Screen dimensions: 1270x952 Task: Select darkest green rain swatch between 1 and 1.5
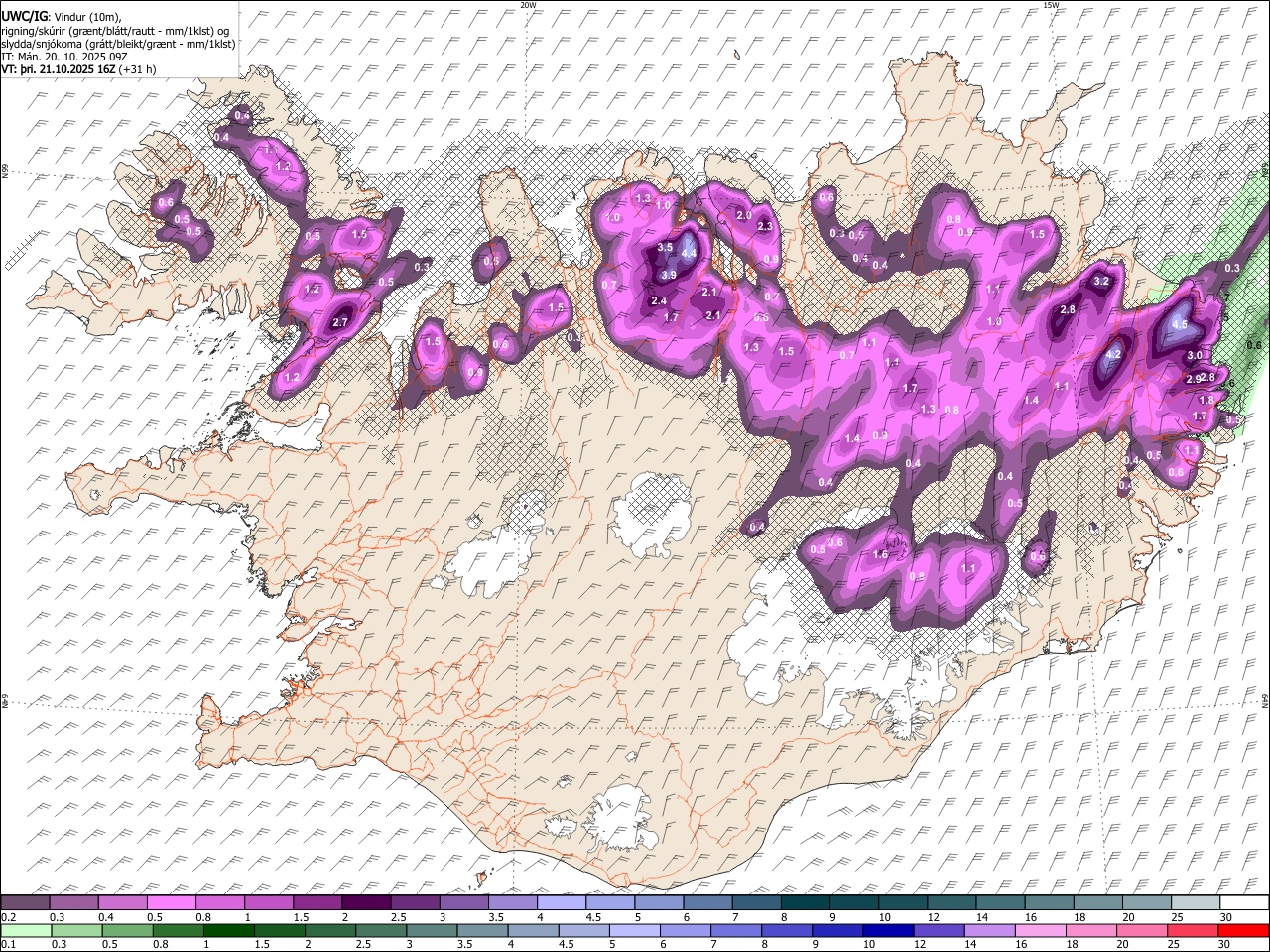pyautogui.click(x=228, y=930)
